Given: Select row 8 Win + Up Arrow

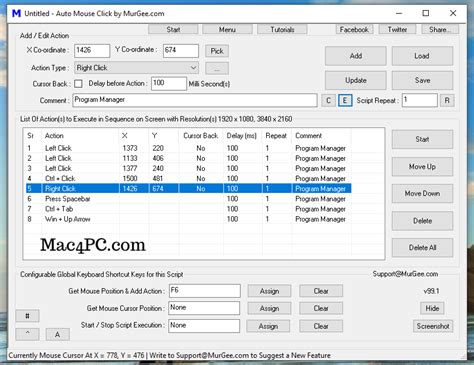Looking at the screenshot, I should [188, 219].
